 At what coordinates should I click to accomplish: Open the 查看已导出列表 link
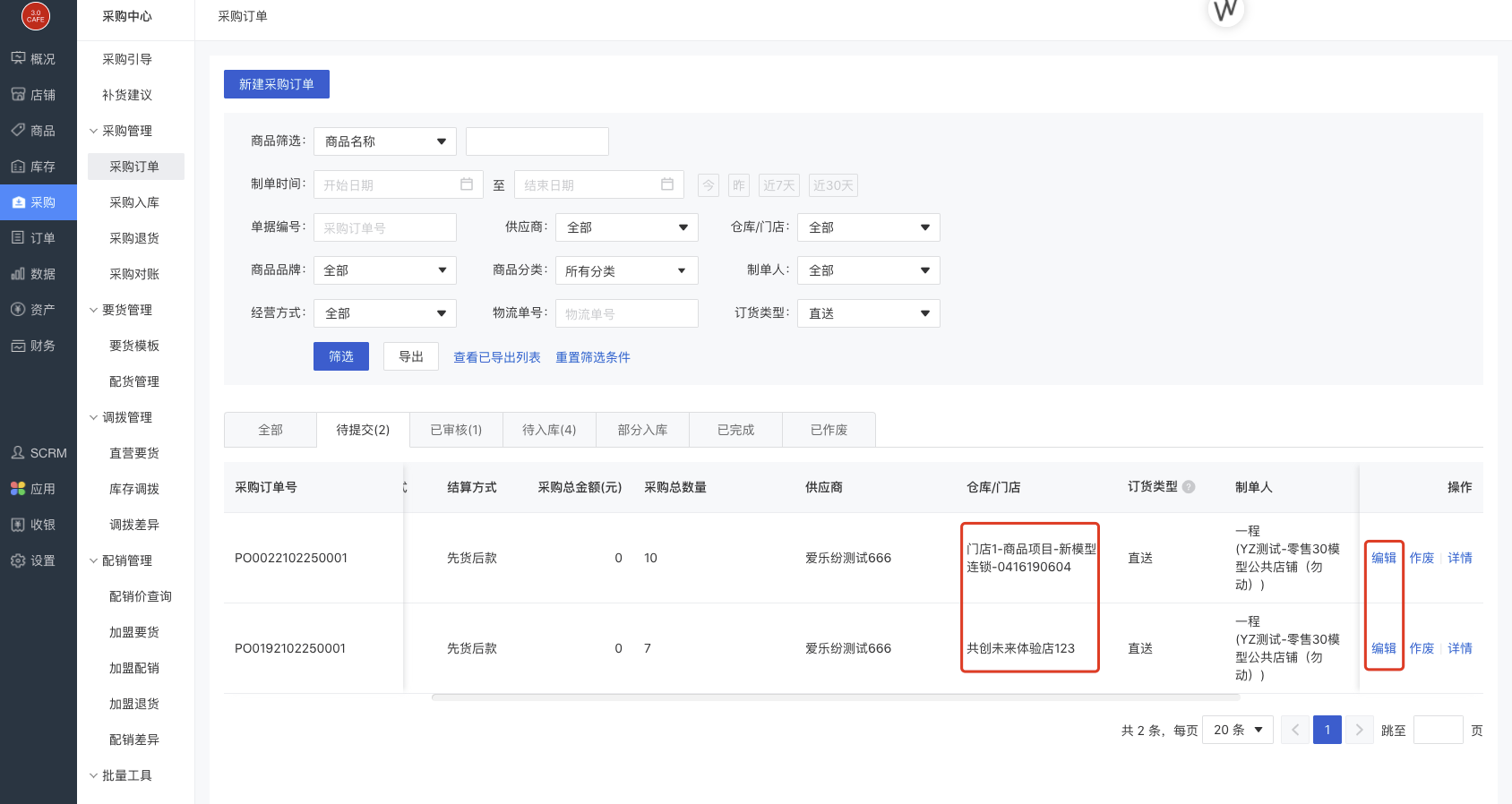pyautogui.click(x=497, y=357)
